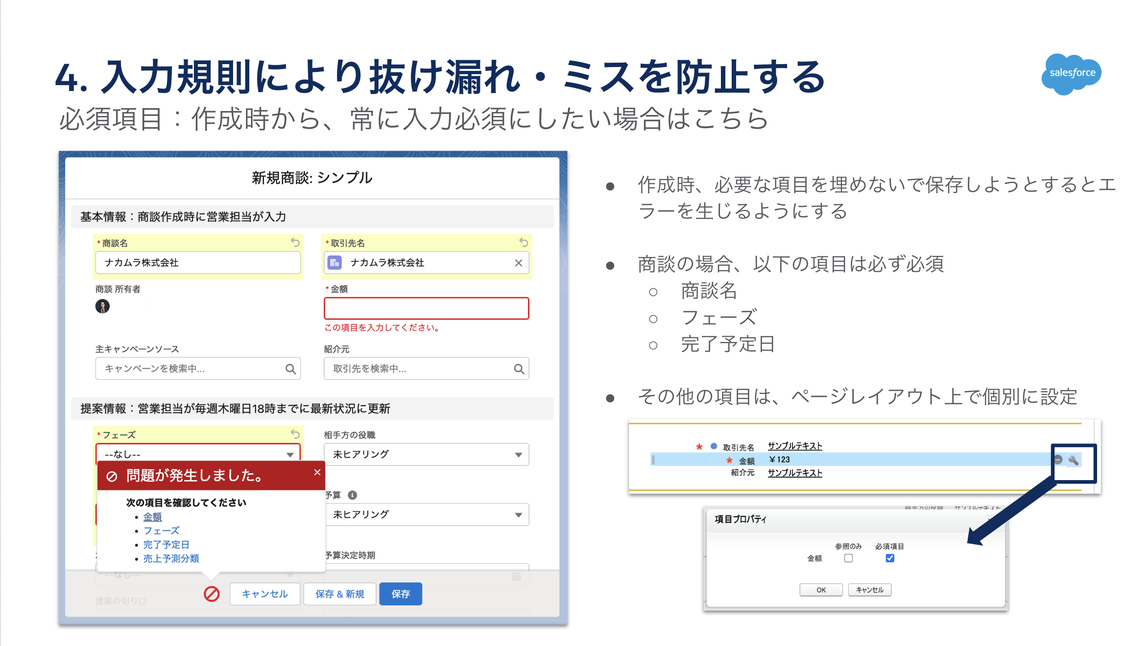1148x646 pixels.
Task: Click the undo icon beside フェーズ label
Action: [295, 434]
